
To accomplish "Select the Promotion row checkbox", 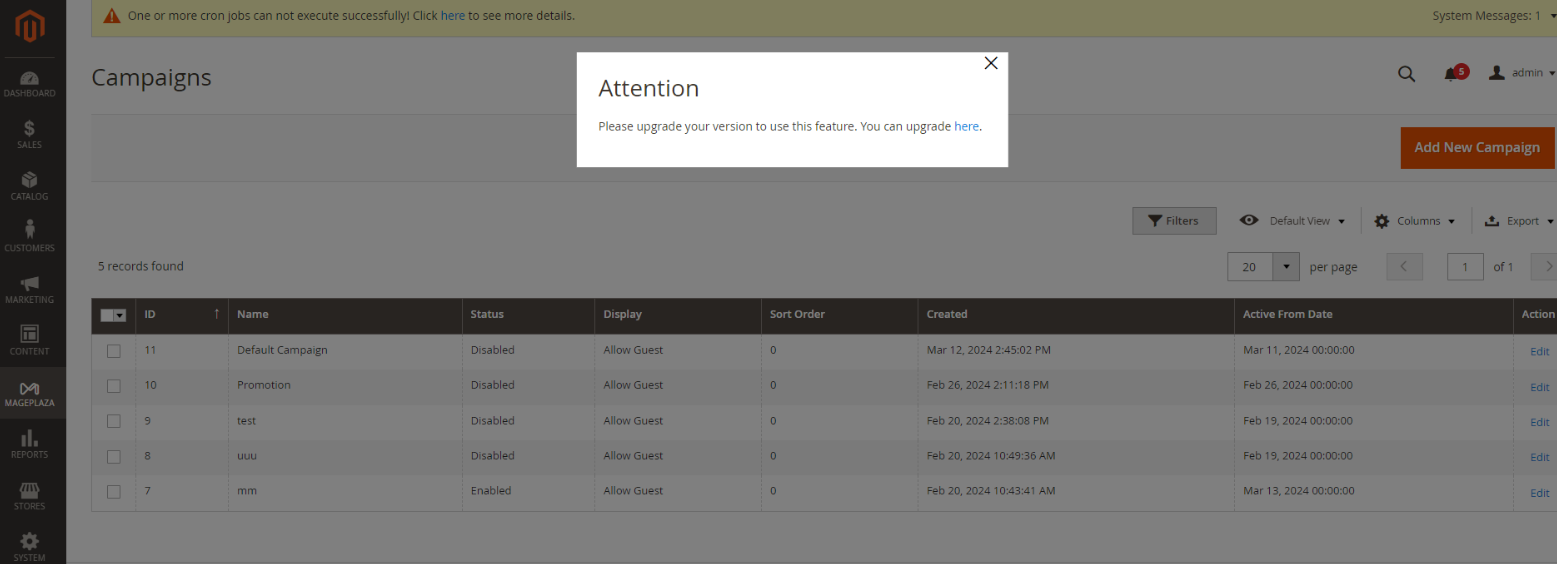I will 114,386.
